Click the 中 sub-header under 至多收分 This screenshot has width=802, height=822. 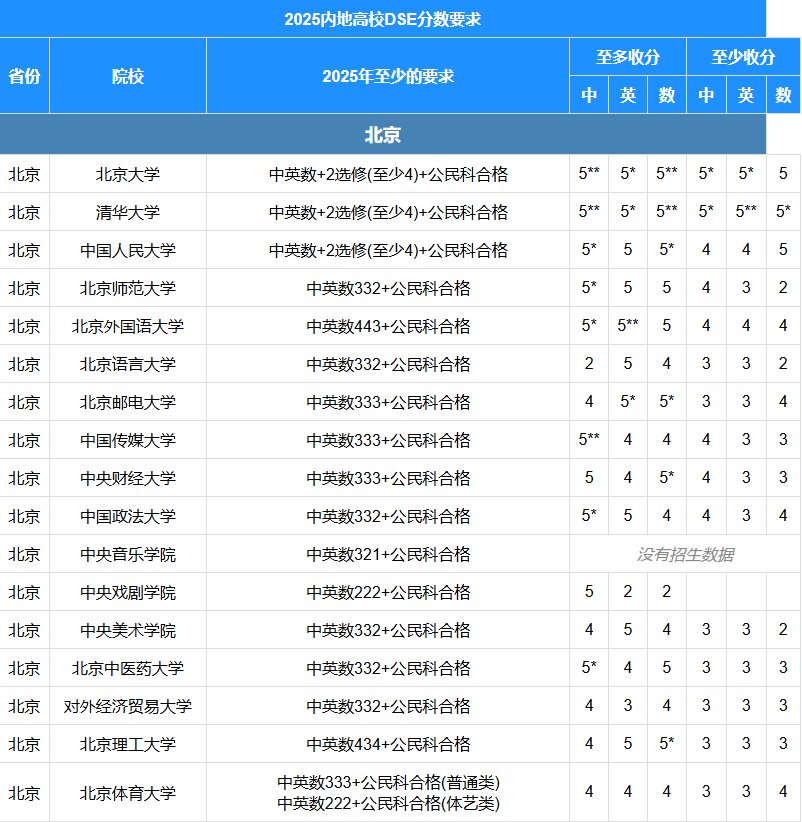590,97
